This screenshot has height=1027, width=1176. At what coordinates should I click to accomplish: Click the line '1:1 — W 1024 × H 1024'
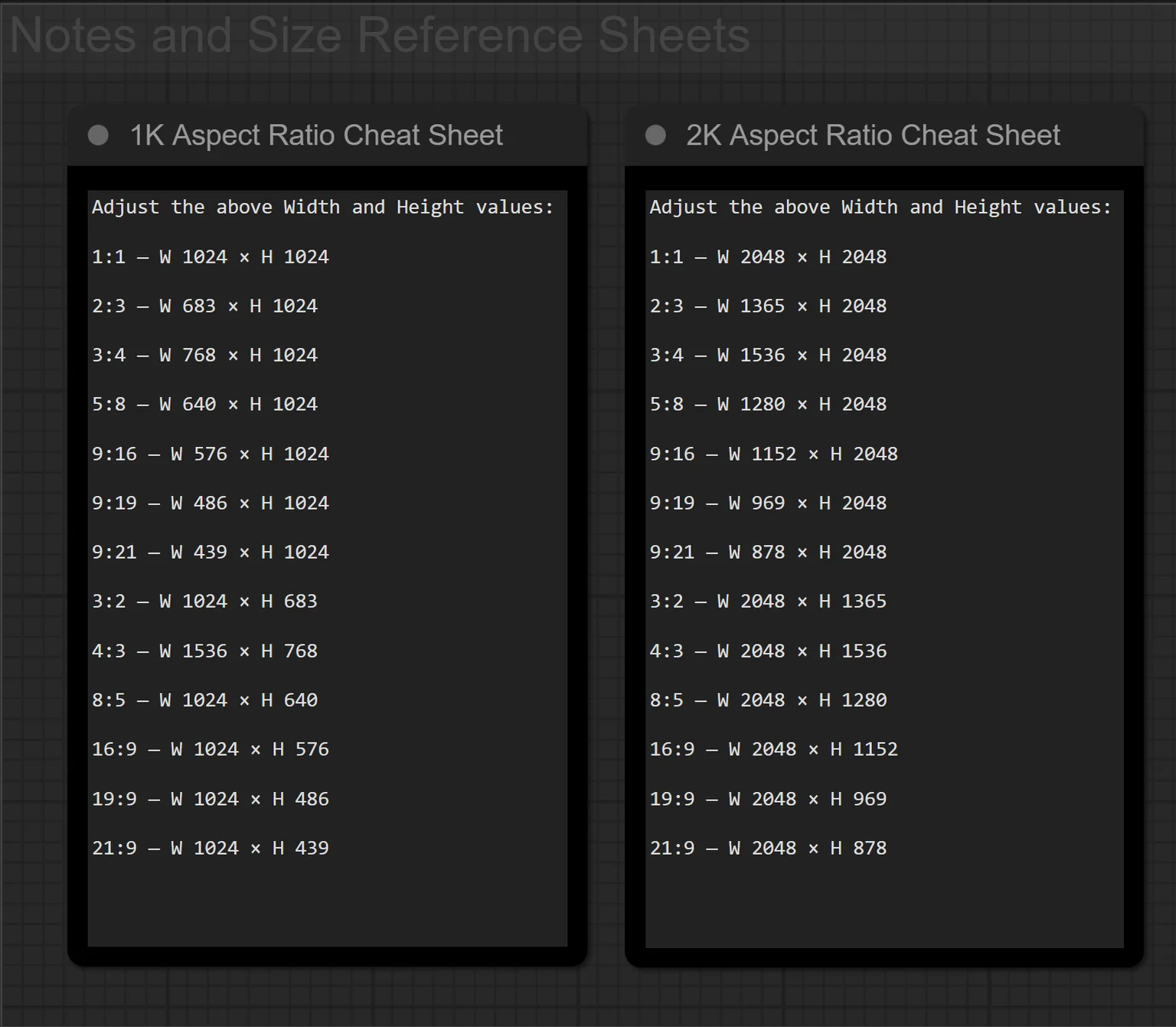pyautogui.click(x=211, y=256)
